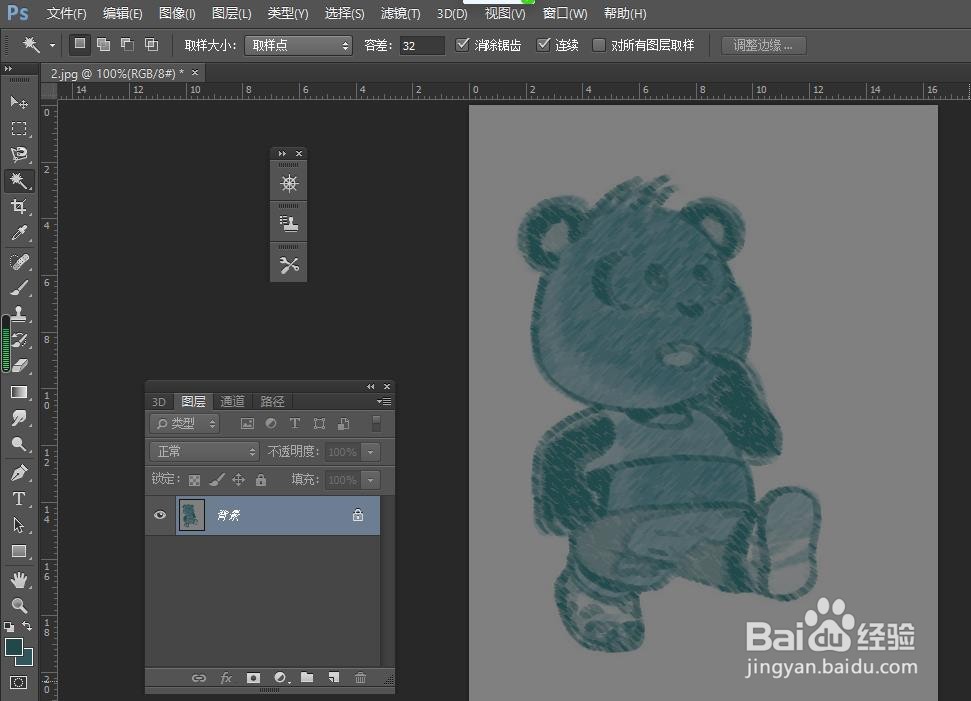The width and height of the screenshot is (971, 701).
Task: Open the Select menu (选择)
Action: coord(344,14)
